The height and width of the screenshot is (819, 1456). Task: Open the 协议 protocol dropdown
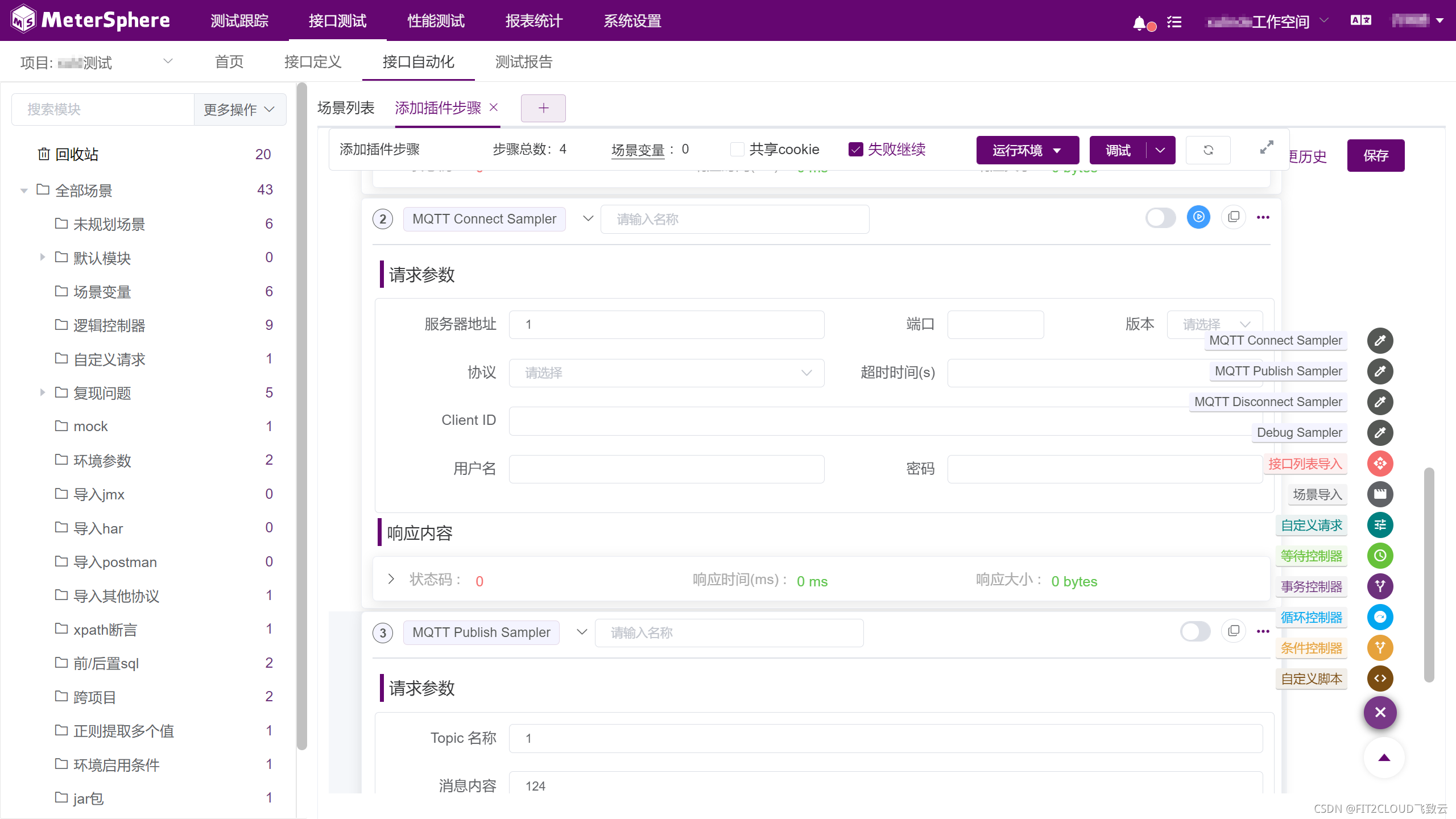[x=666, y=373]
